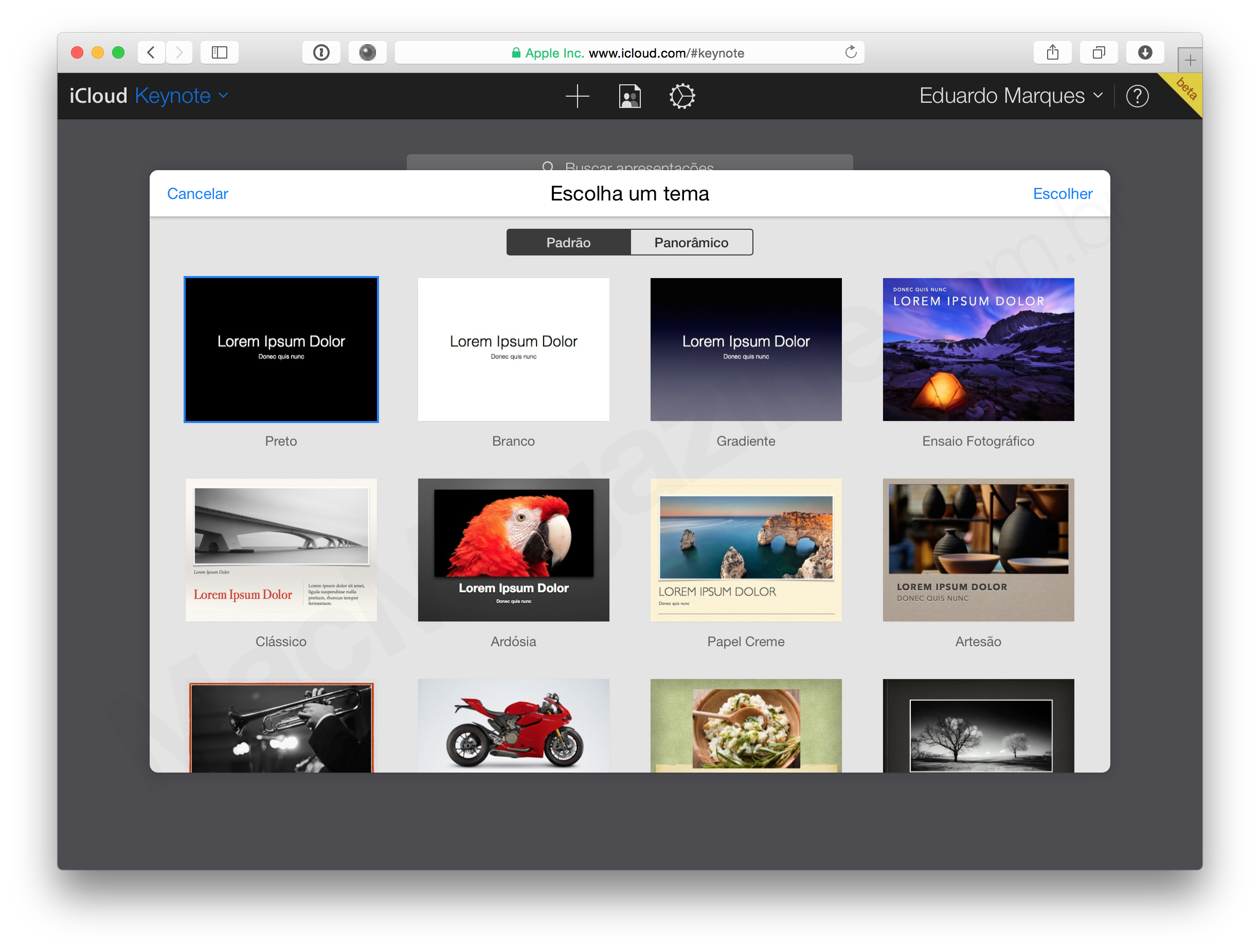Navigate back with the back arrow
This screenshot has height=952, width=1260.
[x=150, y=52]
